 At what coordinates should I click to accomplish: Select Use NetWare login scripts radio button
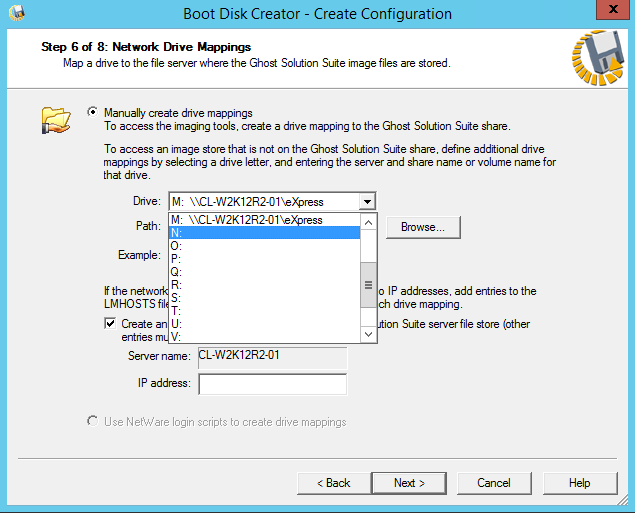[92, 421]
